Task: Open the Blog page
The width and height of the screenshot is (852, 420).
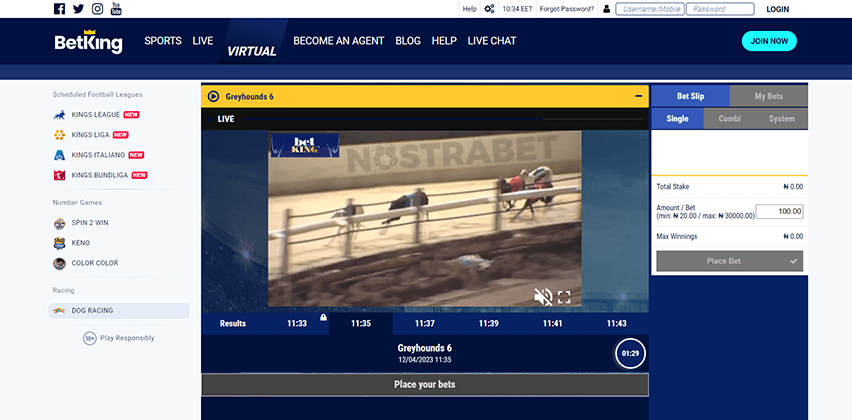Action: pos(408,41)
